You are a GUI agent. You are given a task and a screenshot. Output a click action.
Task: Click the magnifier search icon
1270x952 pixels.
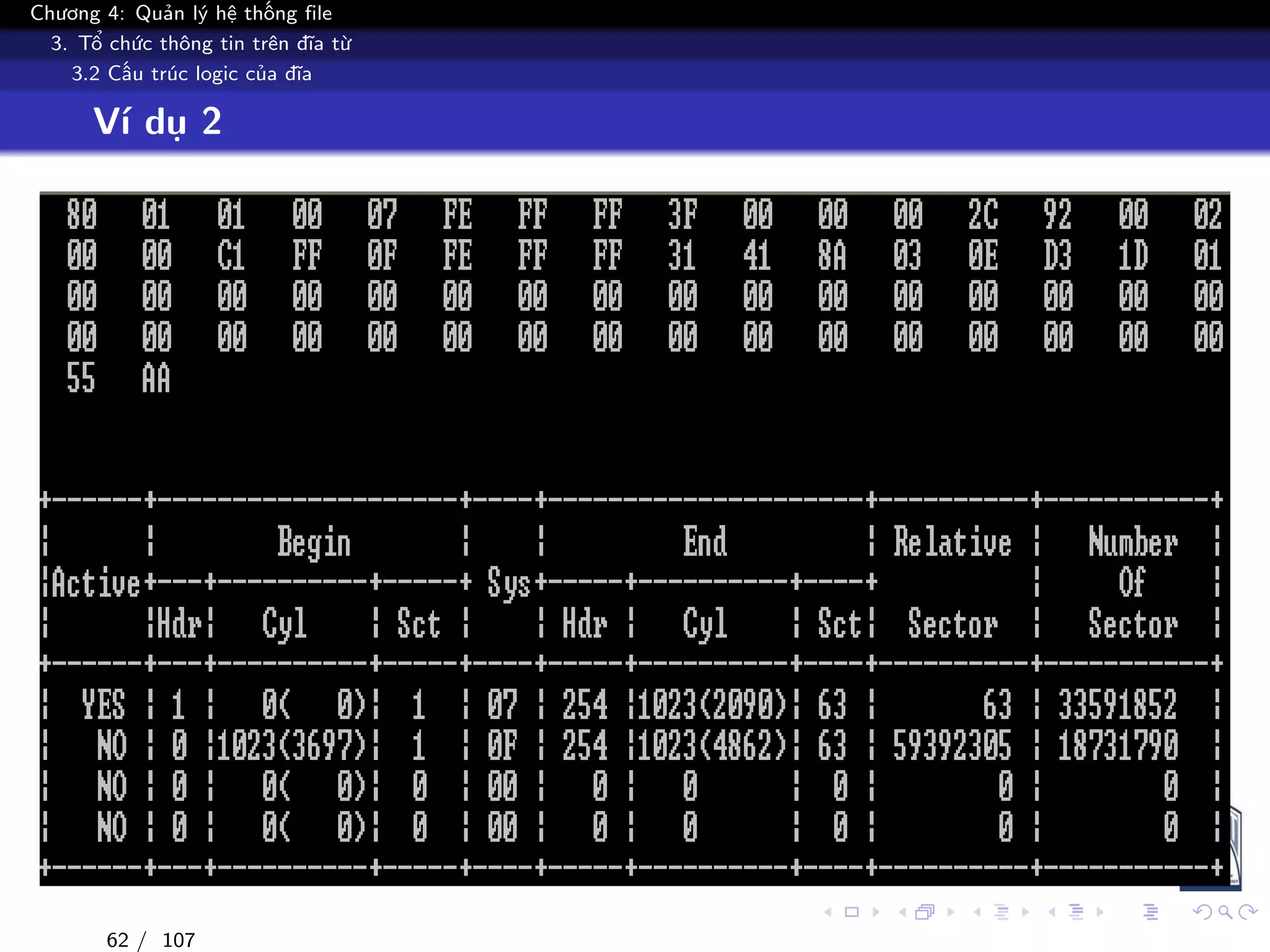[1225, 912]
